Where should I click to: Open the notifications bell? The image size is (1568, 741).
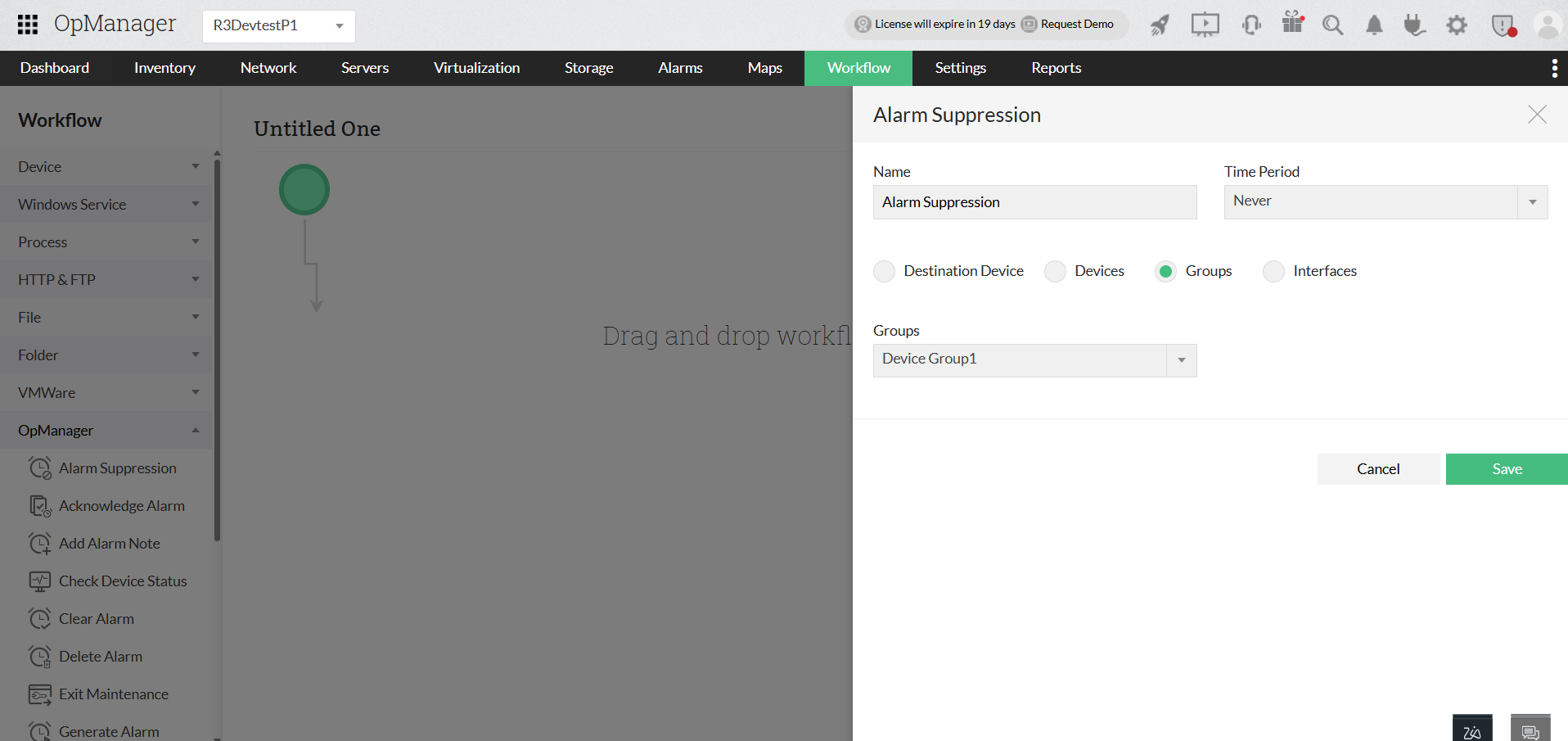[1374, 25]
